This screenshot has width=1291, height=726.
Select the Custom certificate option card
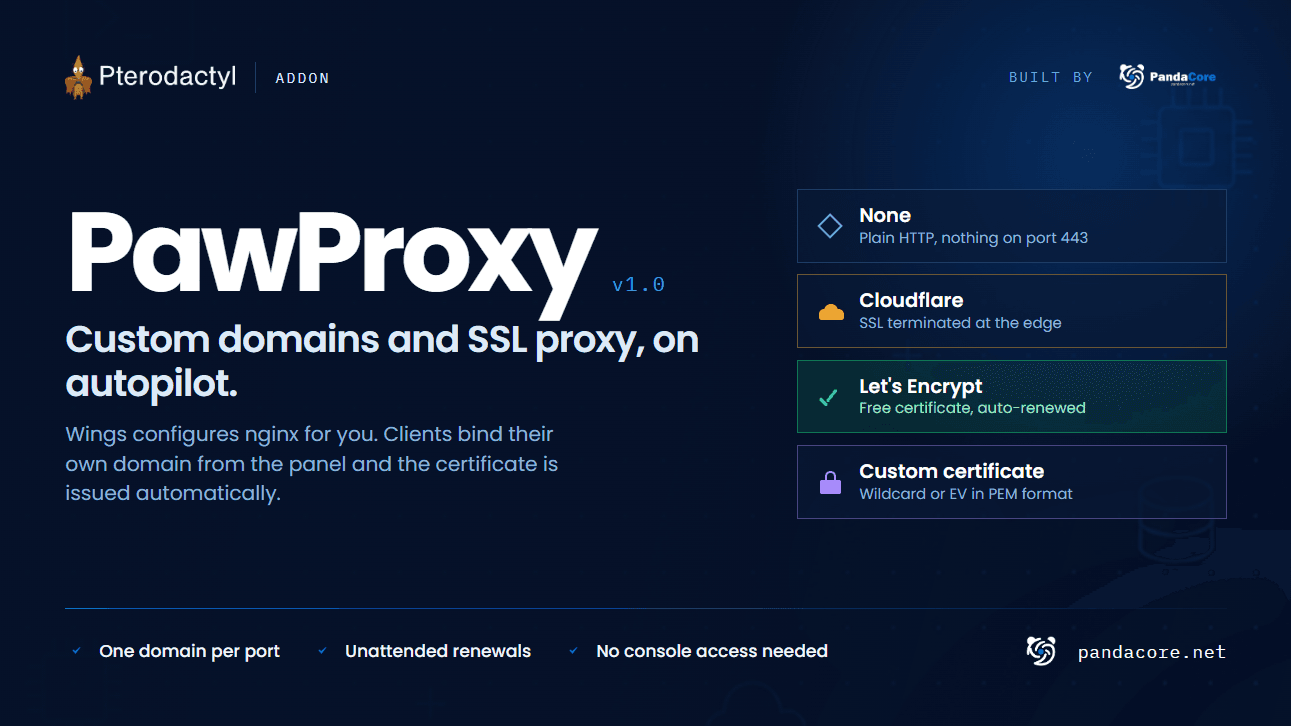coord(1011,482)
